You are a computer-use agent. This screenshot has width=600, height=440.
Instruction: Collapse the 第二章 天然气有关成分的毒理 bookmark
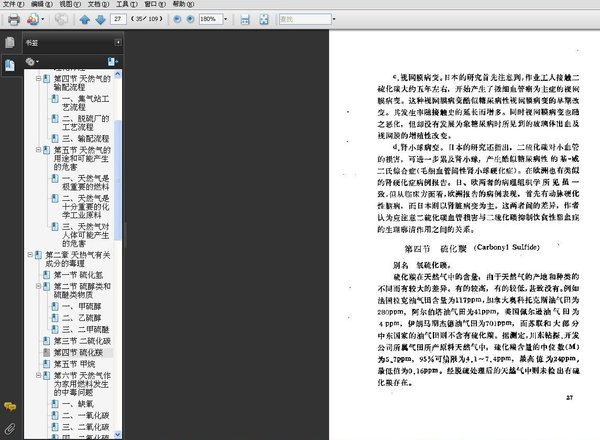pos(30,254)
